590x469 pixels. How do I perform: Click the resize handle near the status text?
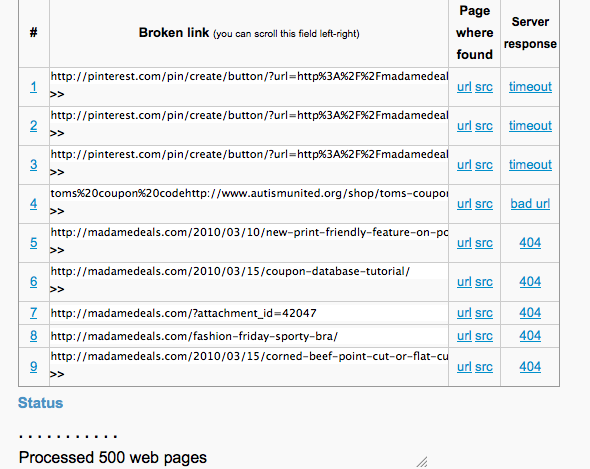tap(422, 462)
